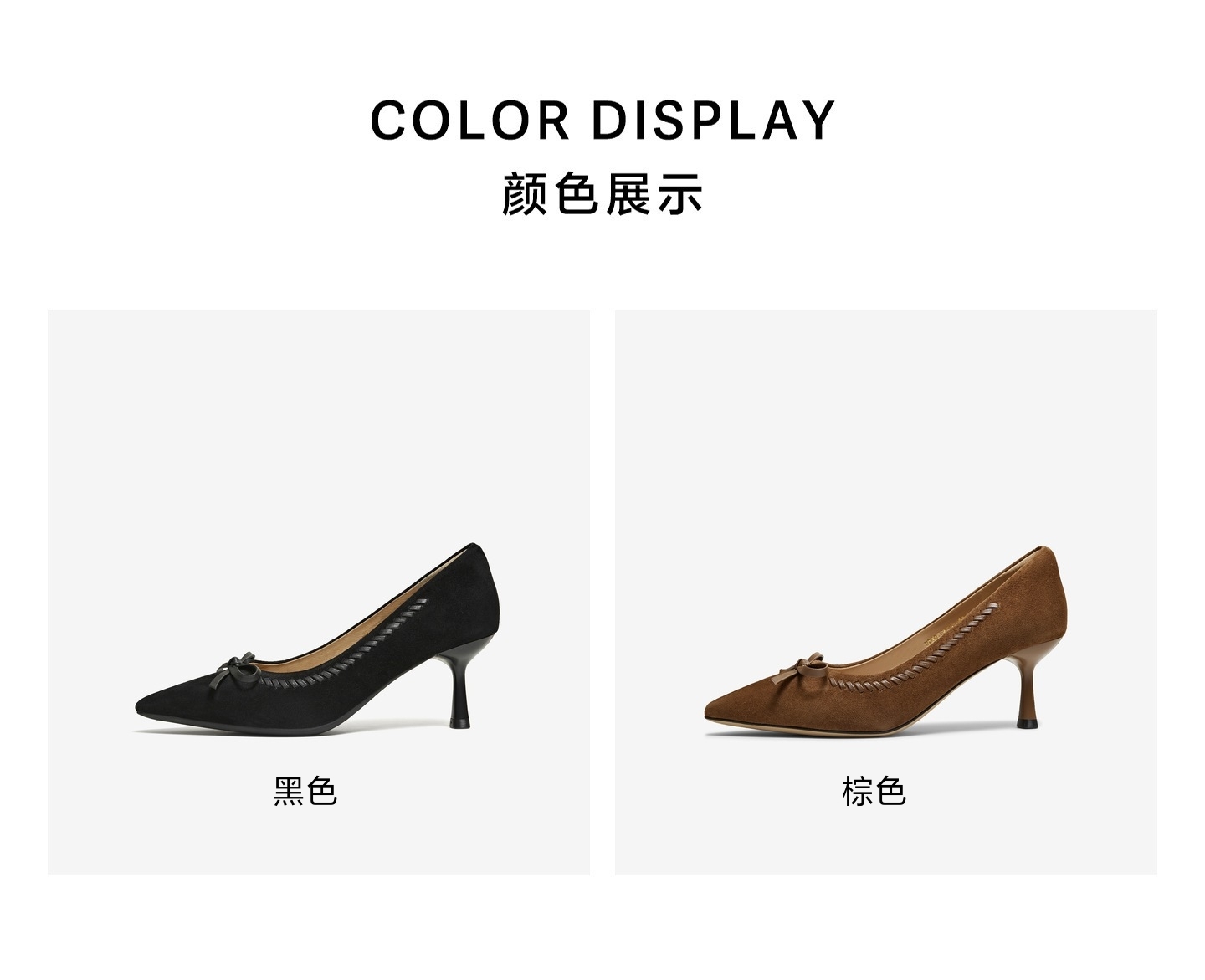
Task: Click the white gap between both color panels
Action: click(602, 593)
